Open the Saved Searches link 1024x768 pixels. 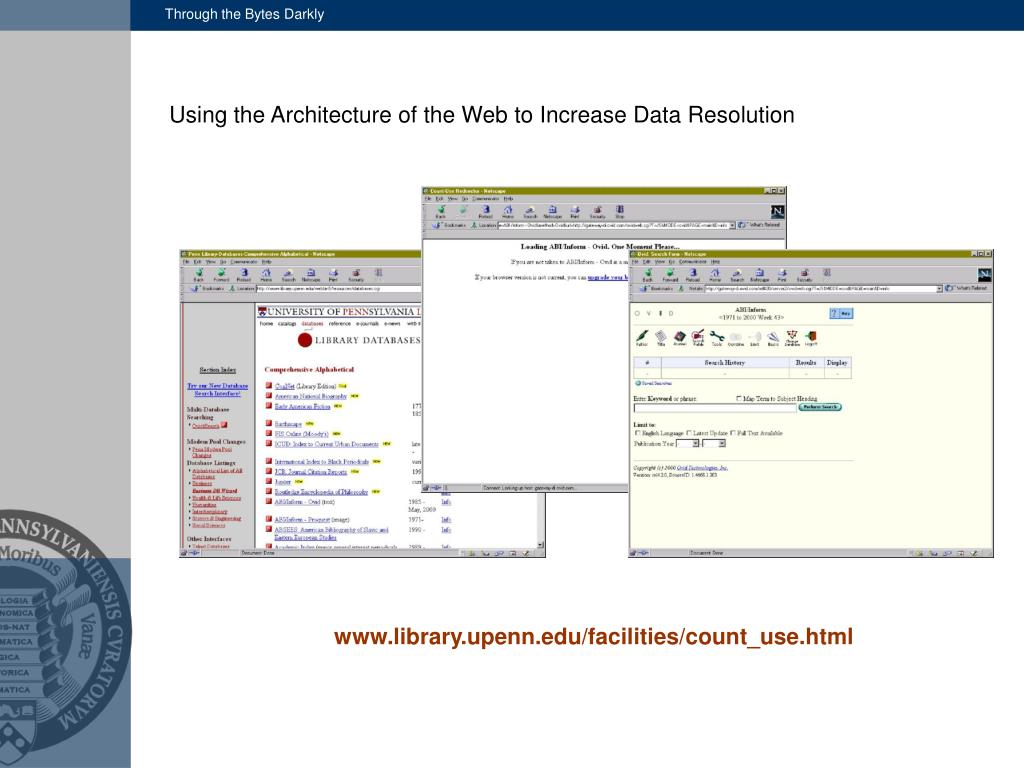pyautogui.click(x=654, y=383)
